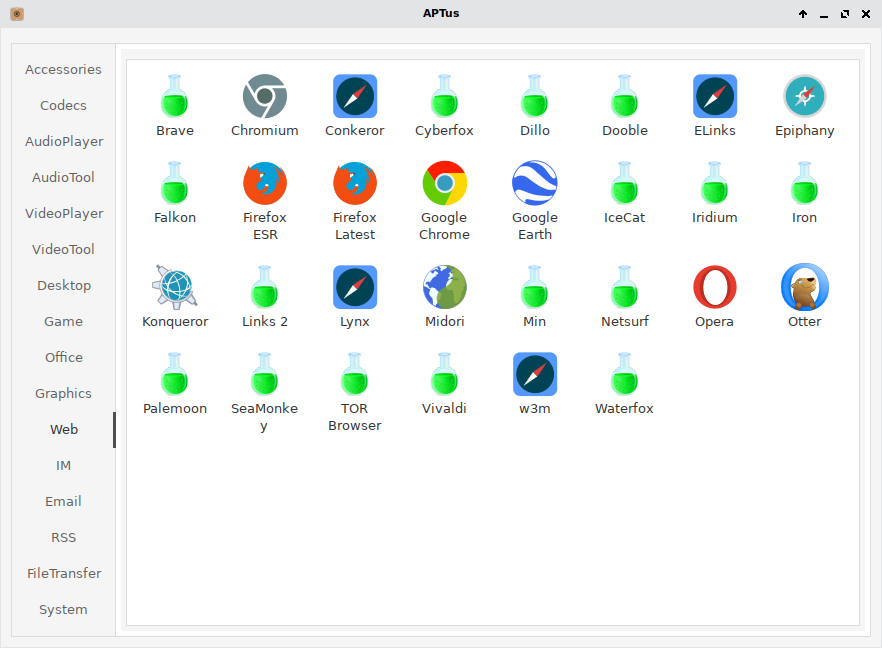The image size is (882, 648).
Task: Select the Web category tab
Action: (x=64, y=429)
